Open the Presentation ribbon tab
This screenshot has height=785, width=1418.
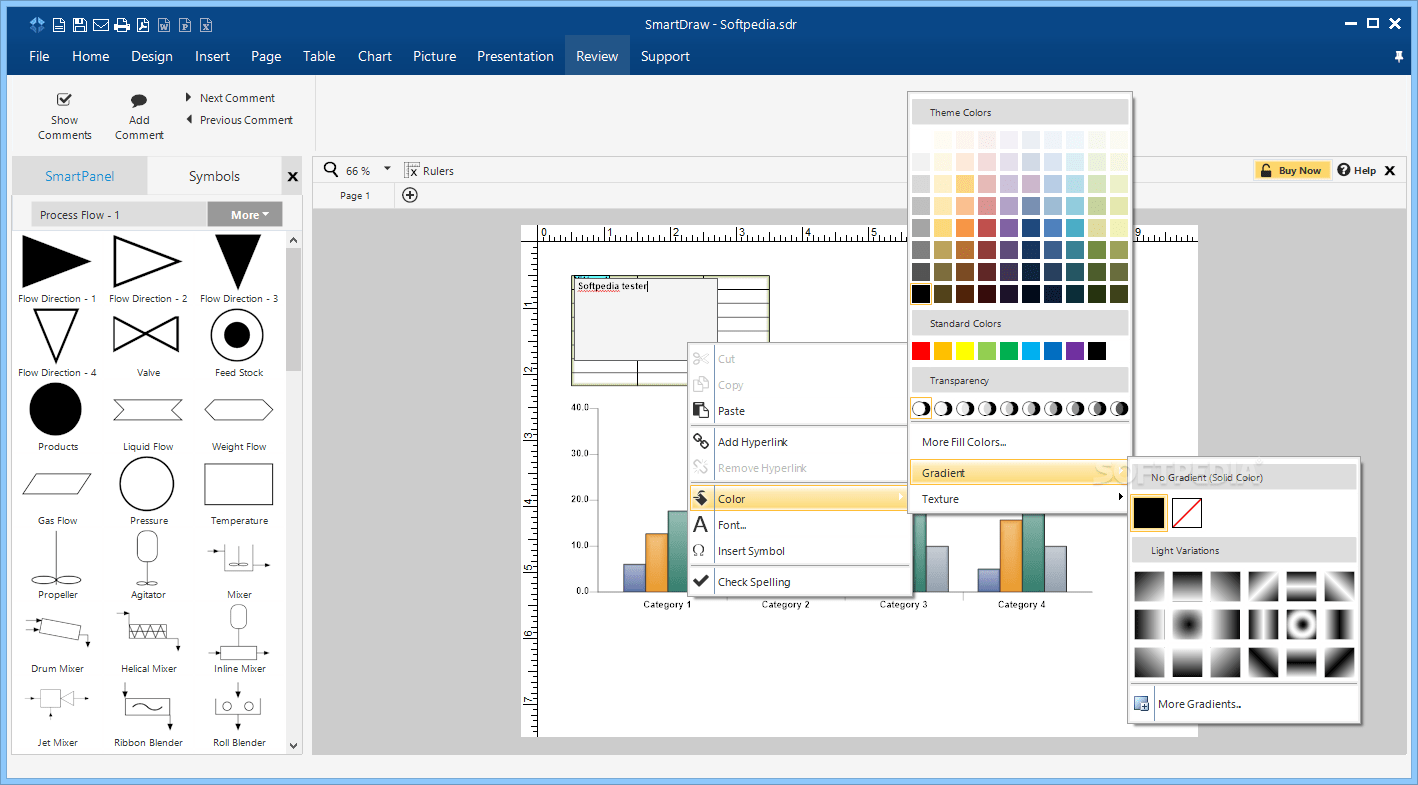pos(515,56)
